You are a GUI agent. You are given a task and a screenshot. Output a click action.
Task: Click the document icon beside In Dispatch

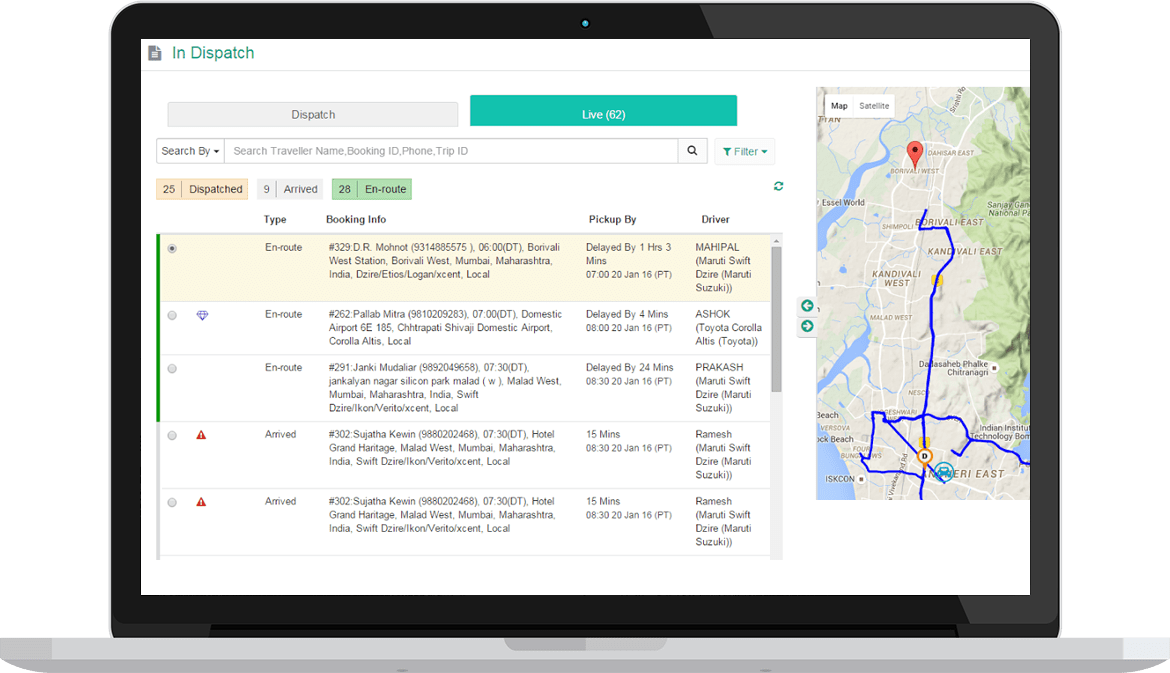pos(154,53)
